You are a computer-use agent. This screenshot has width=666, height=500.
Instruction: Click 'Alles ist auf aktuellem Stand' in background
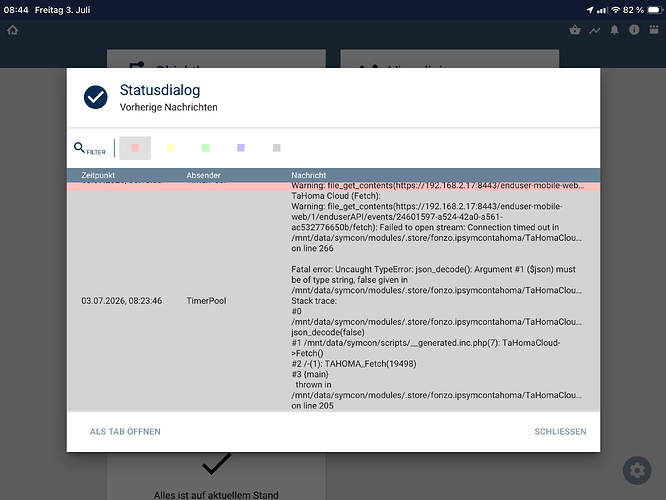pyautogui.click(x=216, y=495)
